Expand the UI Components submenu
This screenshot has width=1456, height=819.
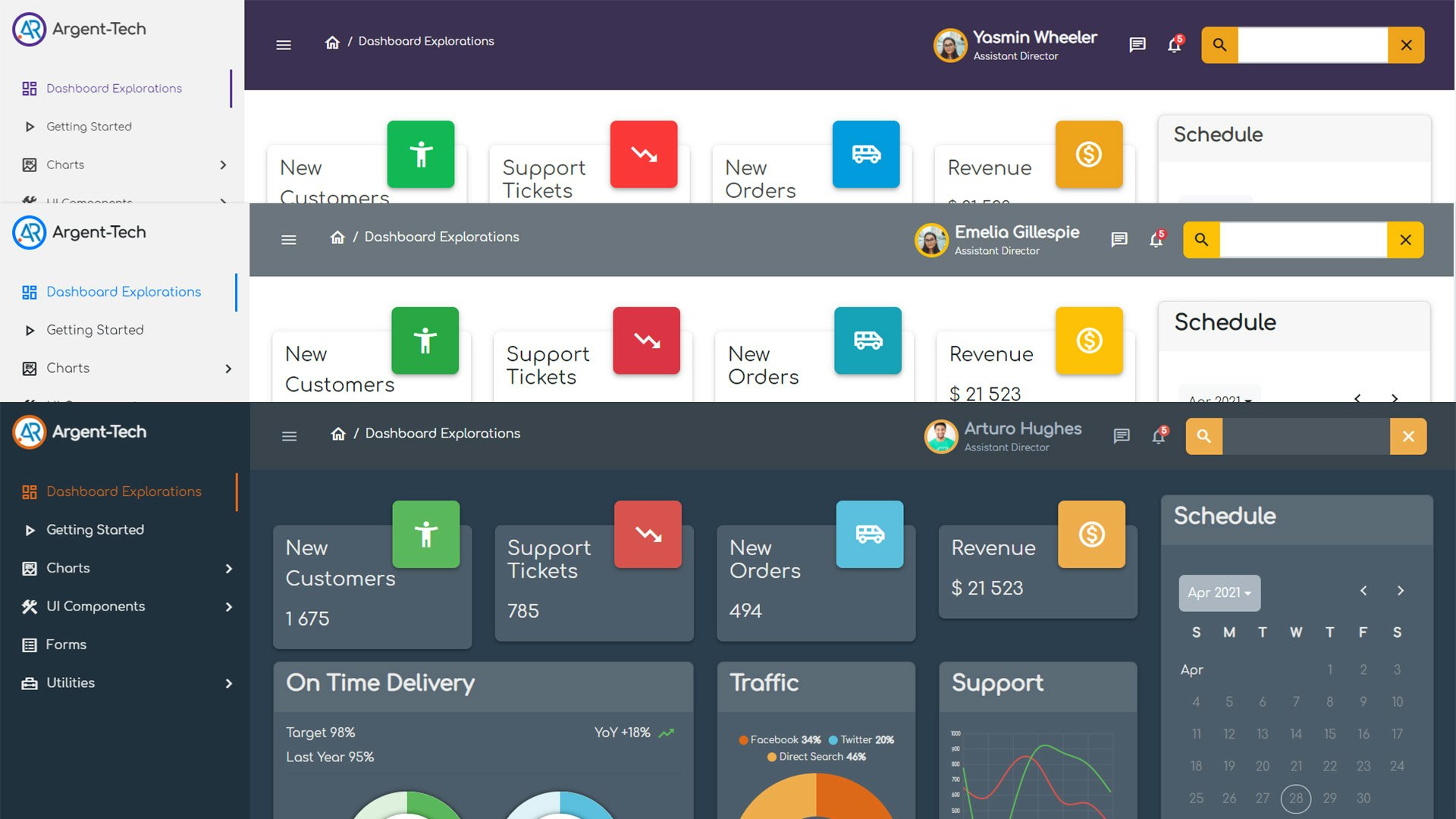click(96, 607)
